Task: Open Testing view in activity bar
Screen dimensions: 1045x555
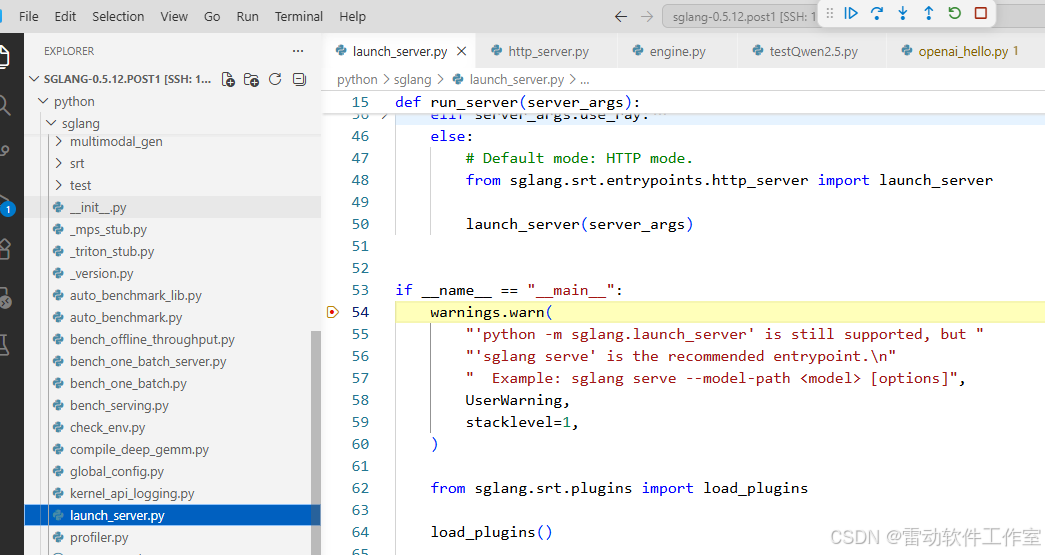Action: tap(4, 344)
